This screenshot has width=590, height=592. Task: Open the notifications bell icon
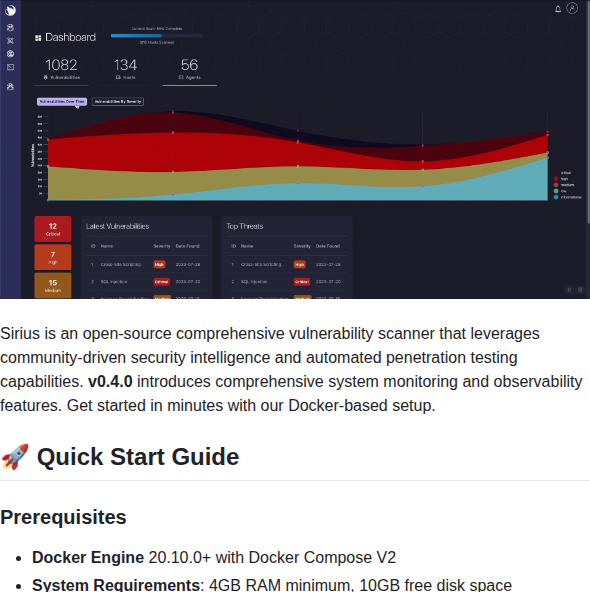pyautogui.click(x=558, y=9)
